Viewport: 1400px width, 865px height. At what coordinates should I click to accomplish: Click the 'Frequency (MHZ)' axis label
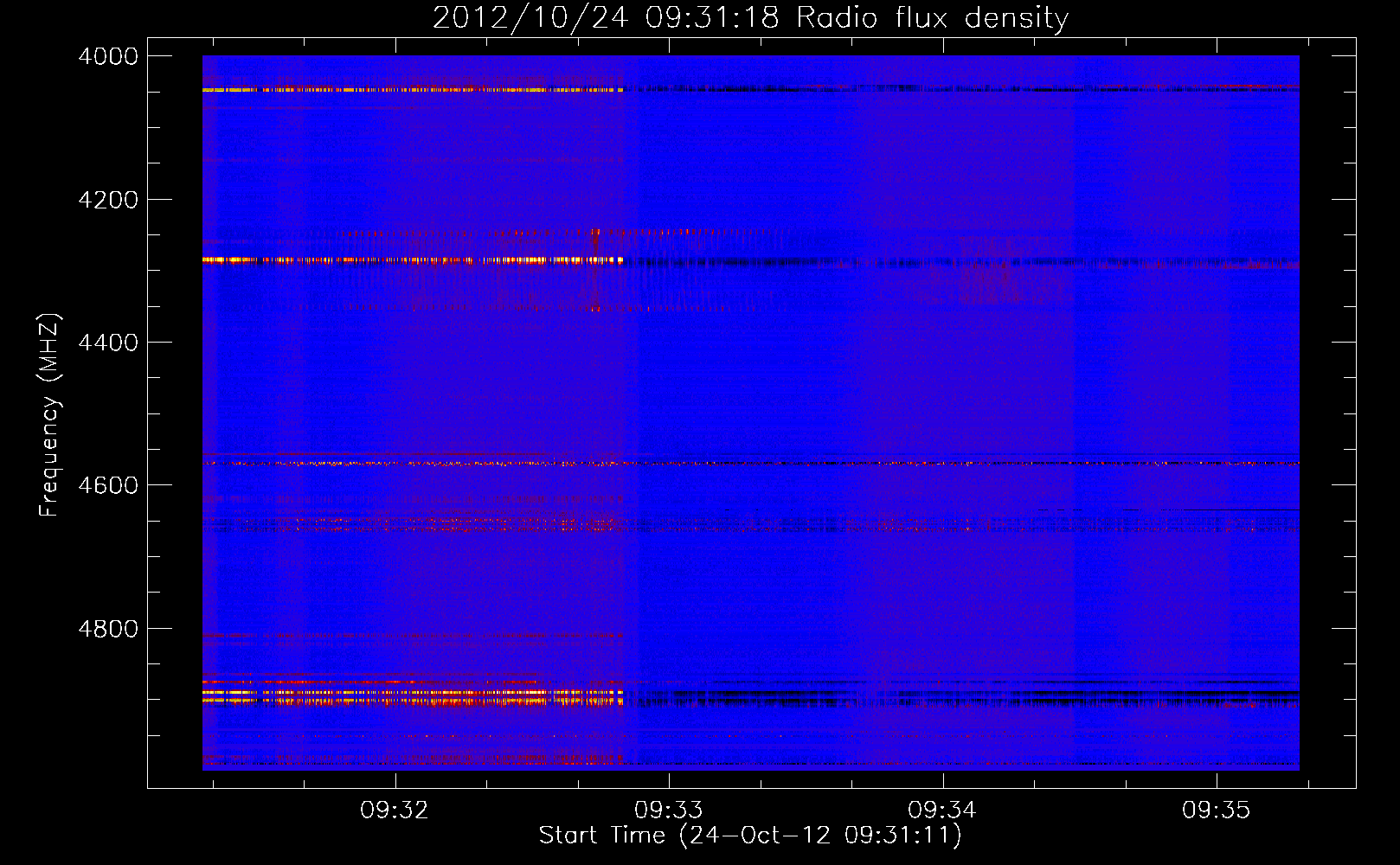click(x=49, y=415)
